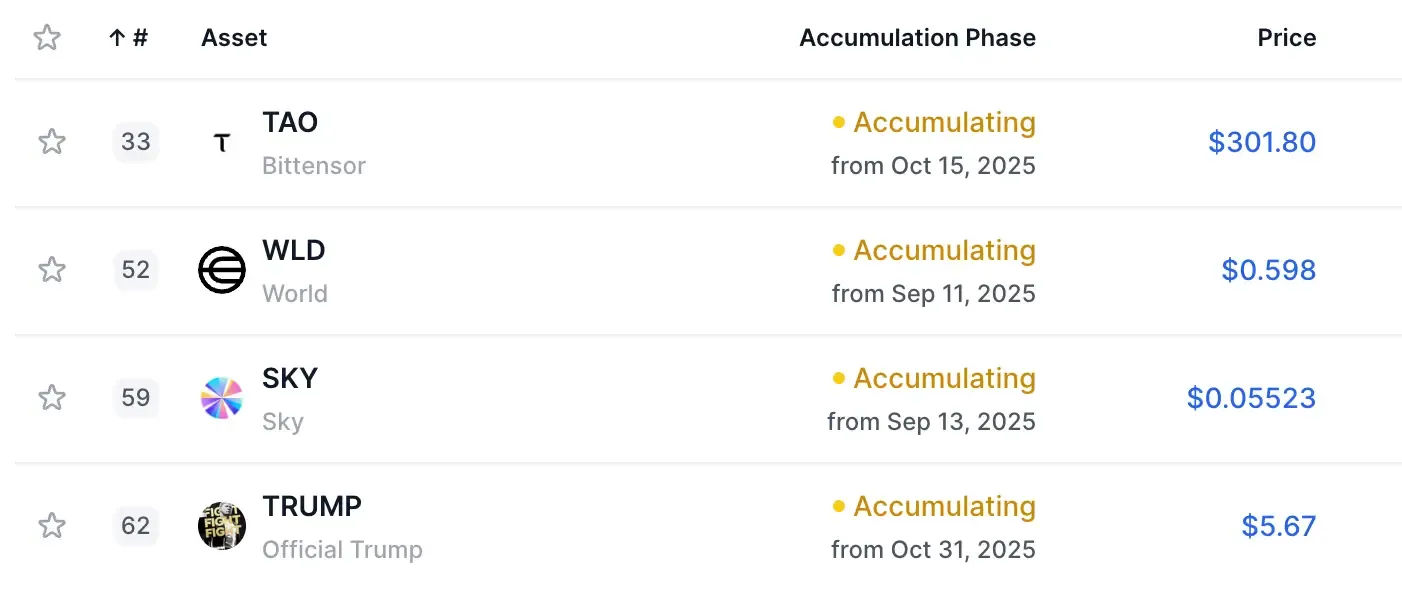Select the TRUMP asset name text
Screen dimensions: 1402x590
point(312,506)
